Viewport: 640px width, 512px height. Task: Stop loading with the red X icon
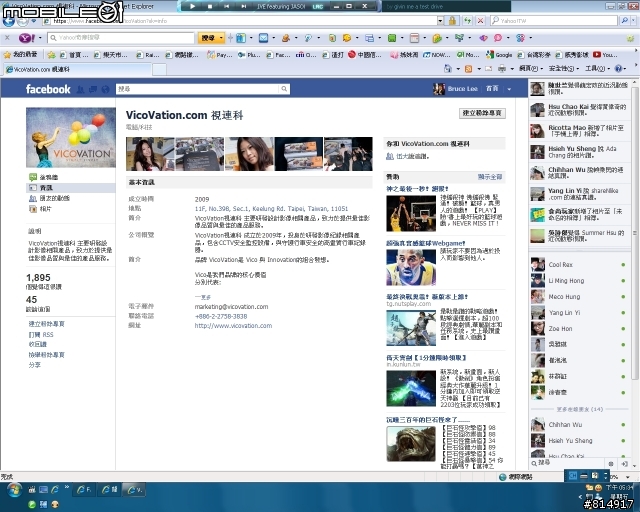[x=481, y=20]
